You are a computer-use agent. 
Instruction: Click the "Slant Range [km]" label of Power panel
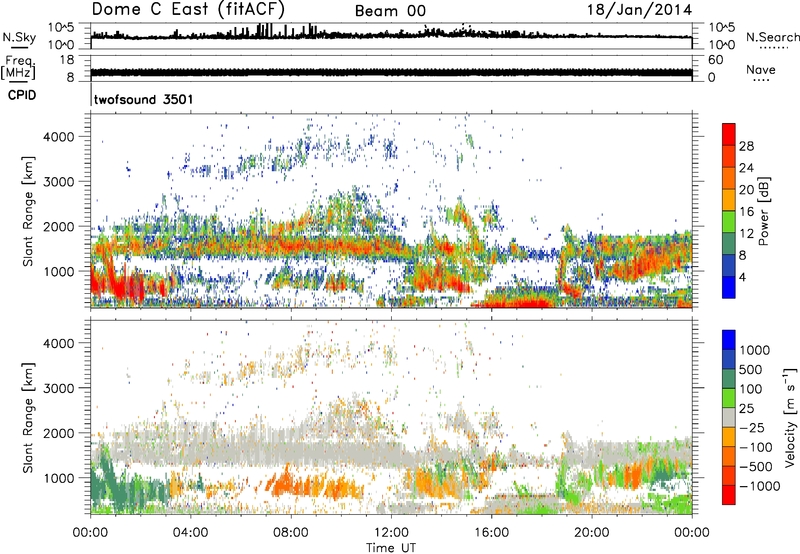pos(28,211)
